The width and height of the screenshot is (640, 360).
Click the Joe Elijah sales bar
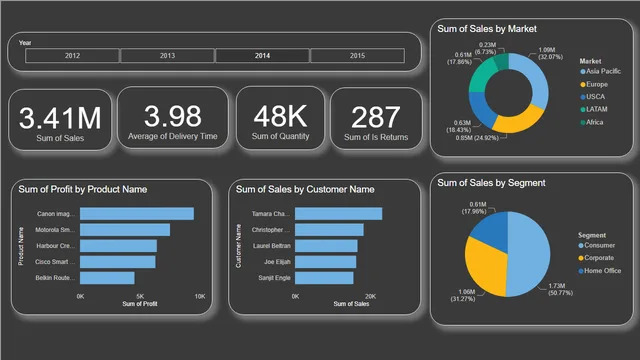click(325, 262)
